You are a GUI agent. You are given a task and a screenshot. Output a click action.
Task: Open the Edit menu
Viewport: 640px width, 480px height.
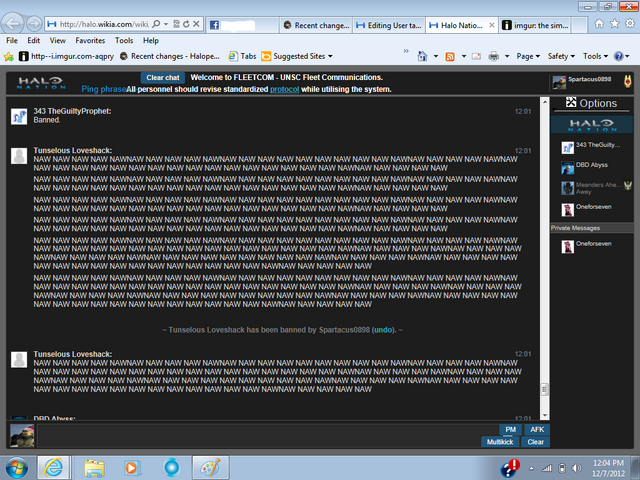(x=33, y=40)
